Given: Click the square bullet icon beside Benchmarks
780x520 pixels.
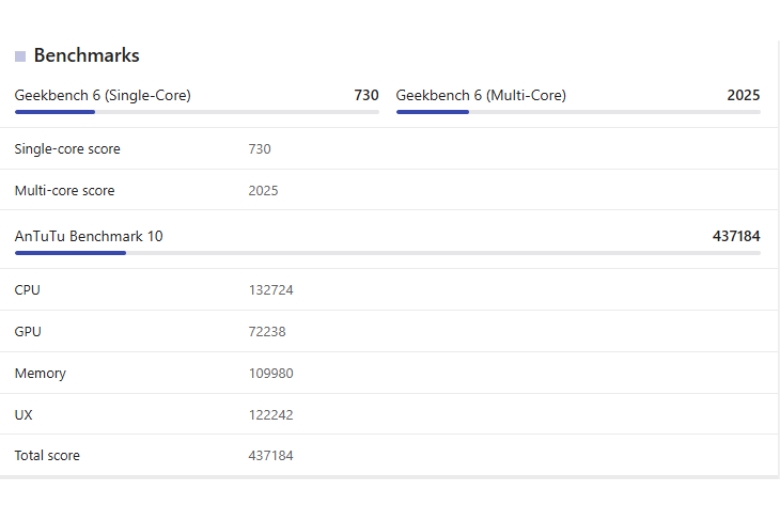Looking at the screenshot, I should 20,56.
